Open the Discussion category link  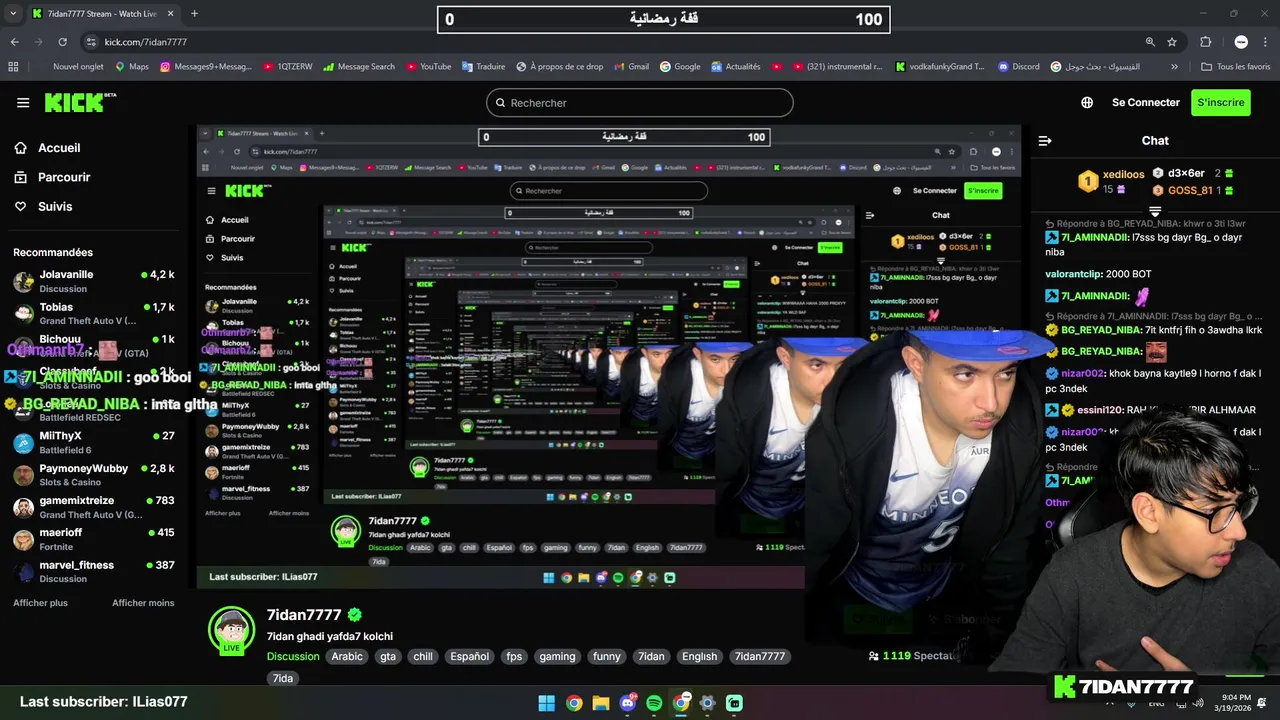293,657
